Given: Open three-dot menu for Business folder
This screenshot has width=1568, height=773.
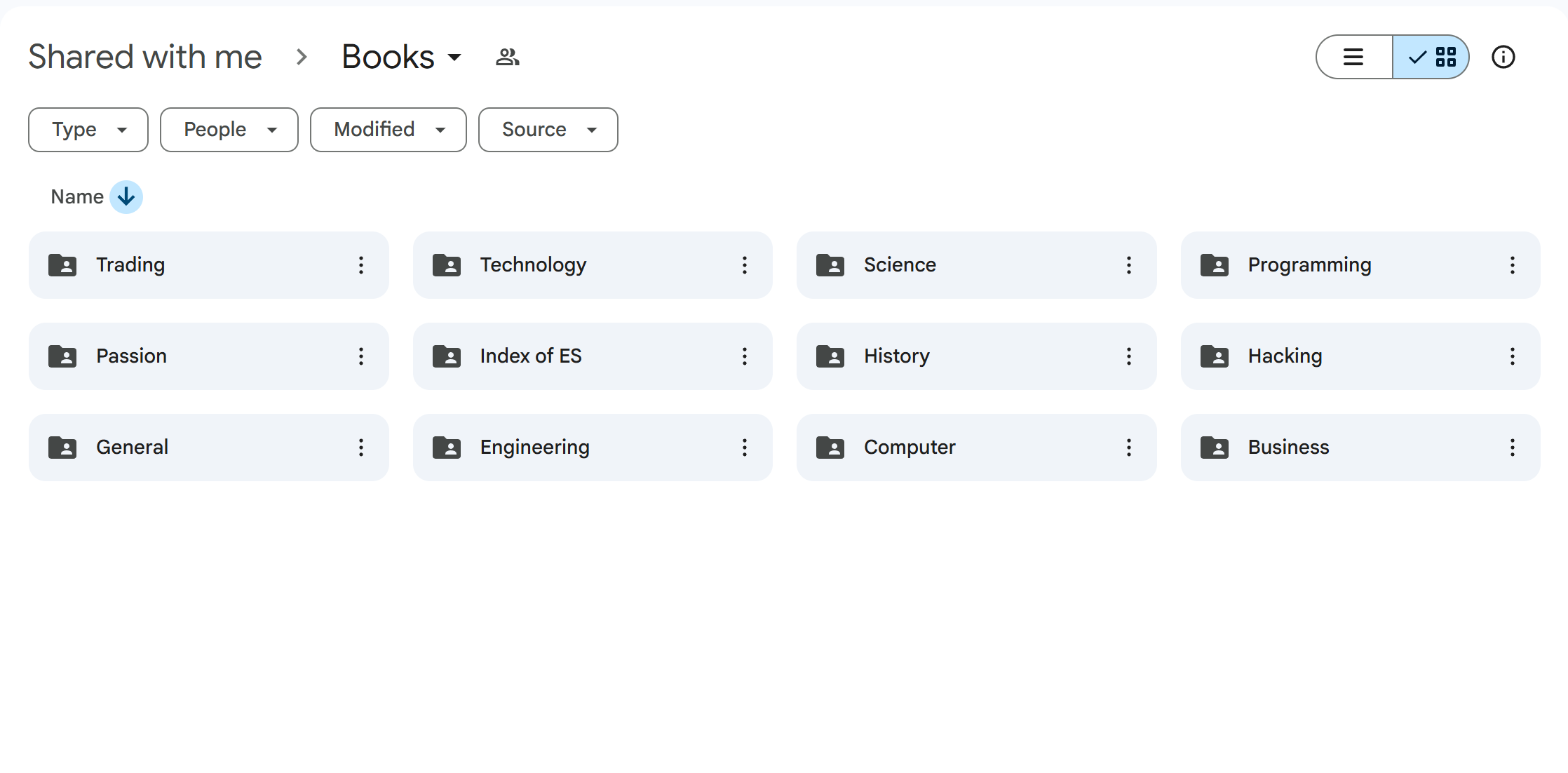Looking at the screenshot, I should [x=1512, y=448].
